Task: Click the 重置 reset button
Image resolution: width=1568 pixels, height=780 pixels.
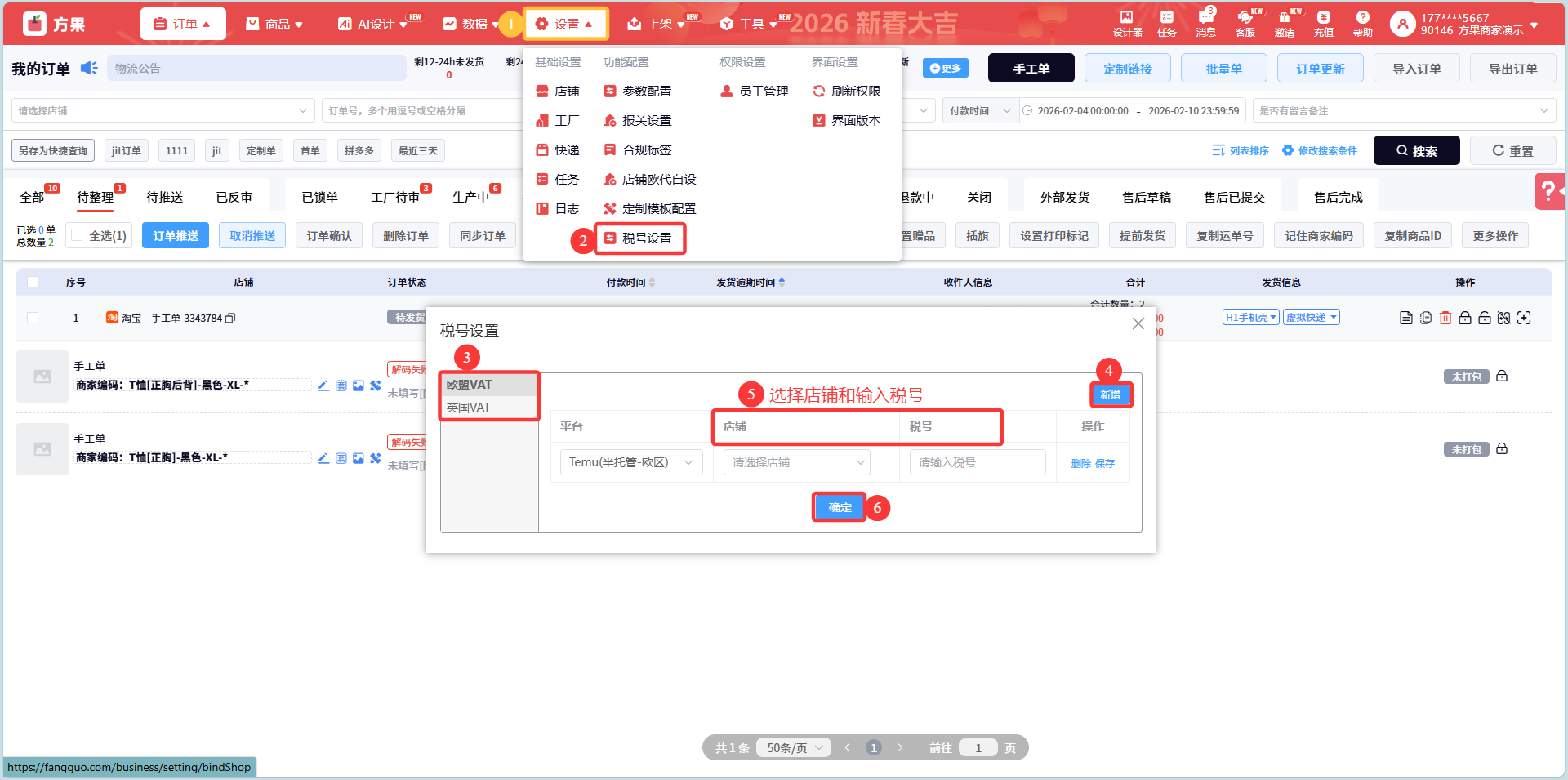Action: 1512,150
